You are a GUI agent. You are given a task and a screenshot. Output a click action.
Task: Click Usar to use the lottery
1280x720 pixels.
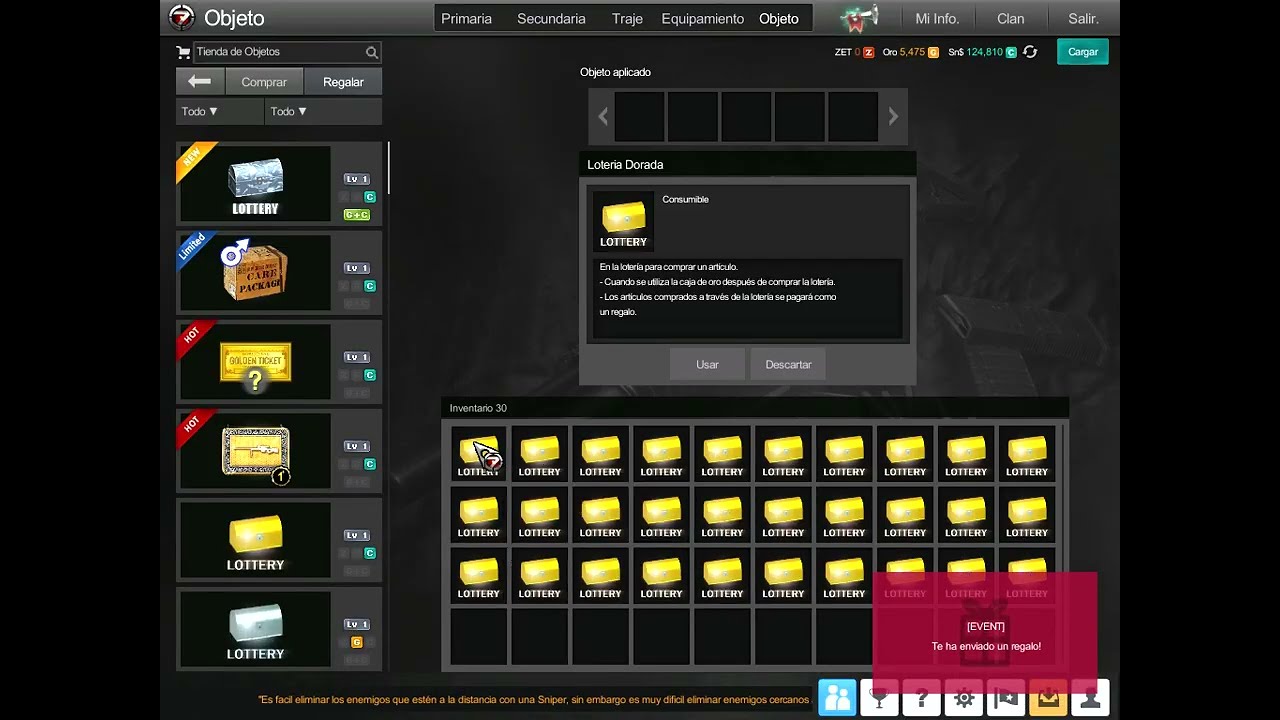707,365
